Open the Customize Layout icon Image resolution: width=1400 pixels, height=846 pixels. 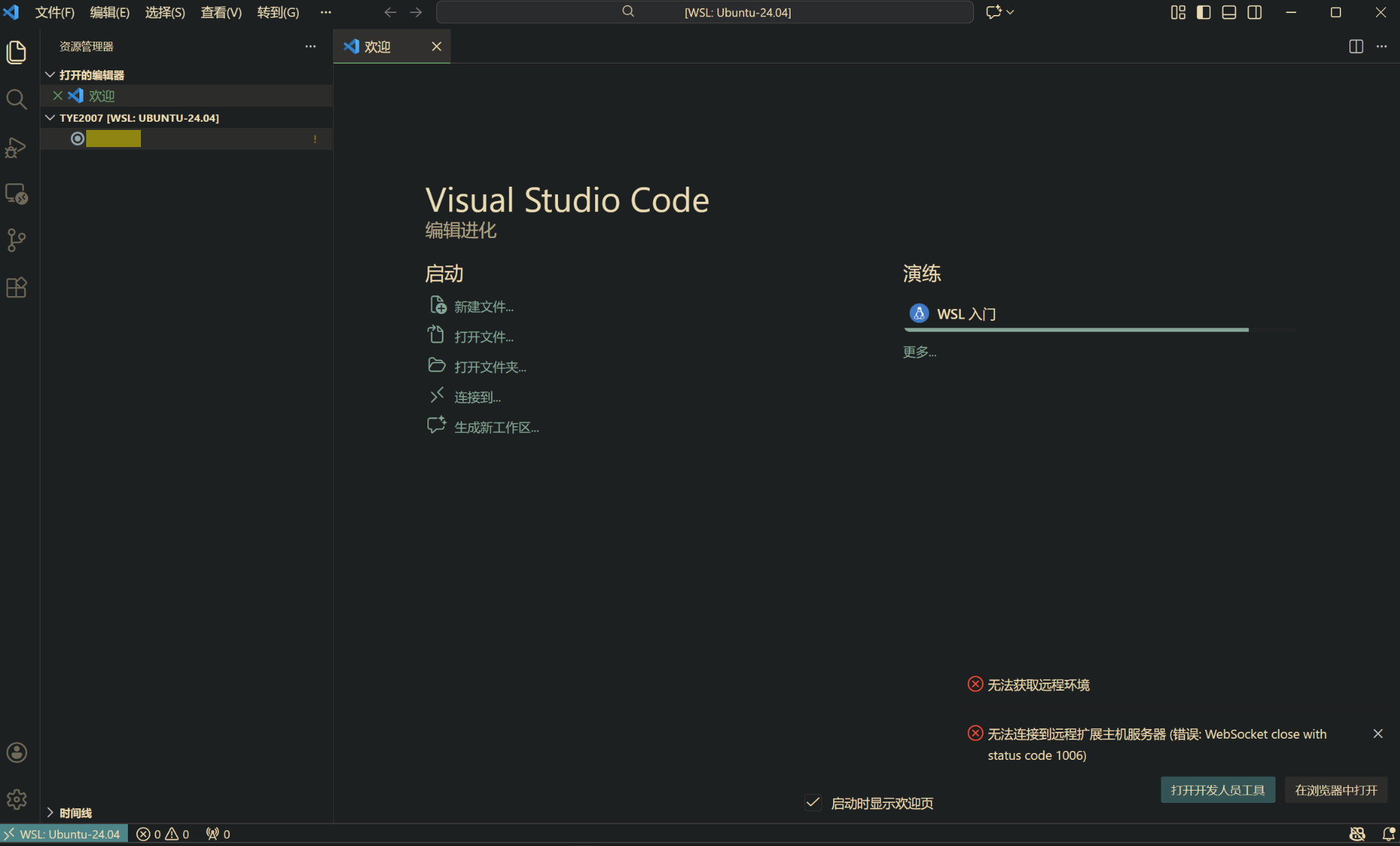pyautogui.click(x=1178, y=12)
